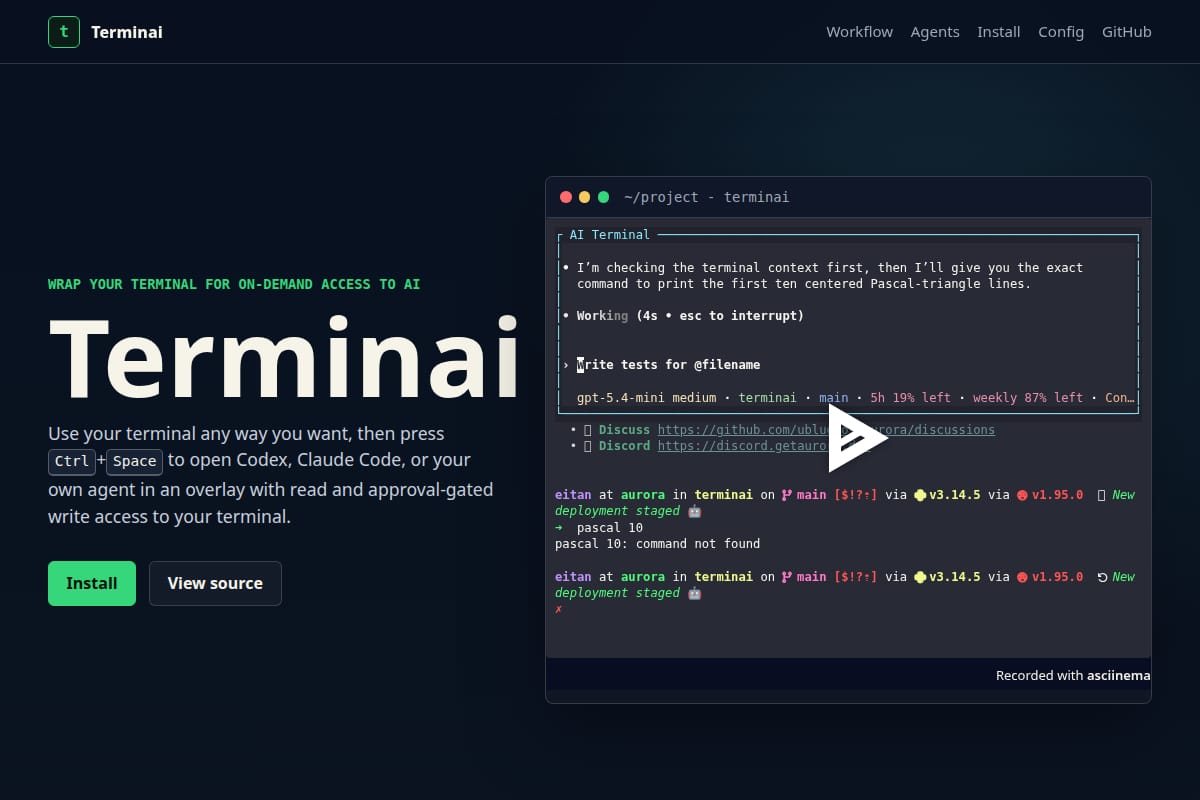This screenshot has width=1200, height=800.
Task: Click '5h 19% left' status text
Action: [x=910, y=398]
